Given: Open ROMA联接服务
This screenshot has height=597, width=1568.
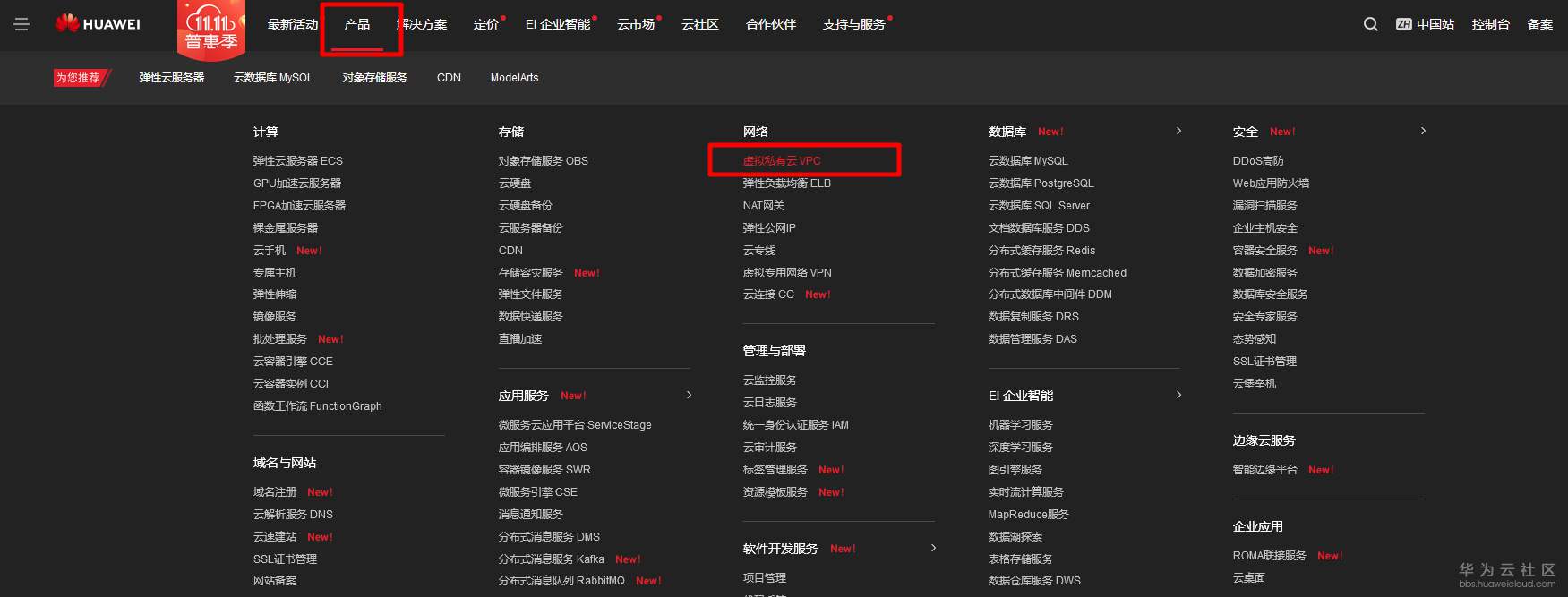Looking at the screenshot, I should [x=1270, y=556].
